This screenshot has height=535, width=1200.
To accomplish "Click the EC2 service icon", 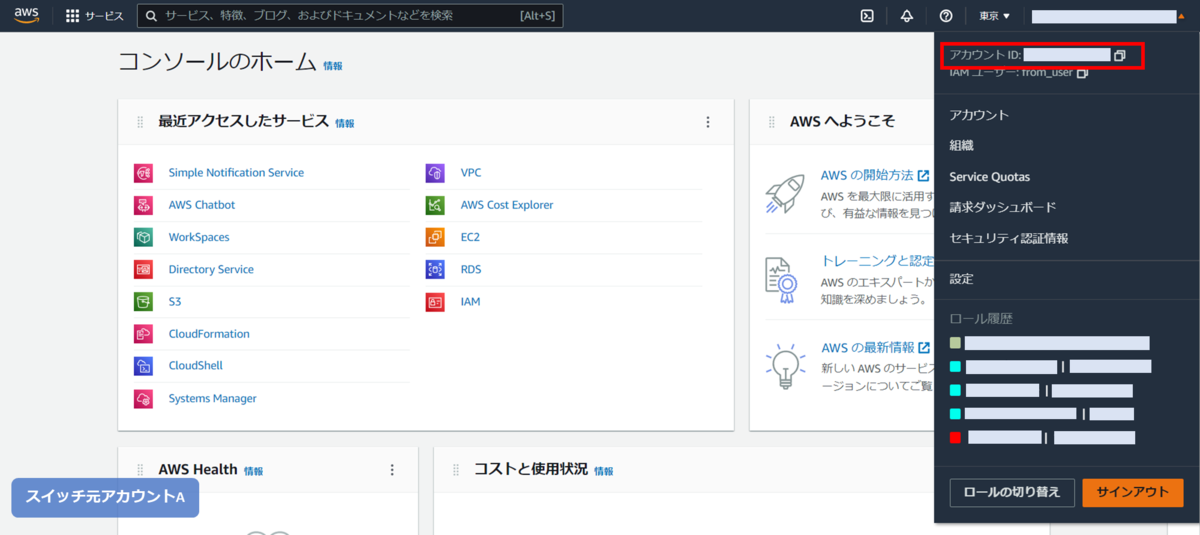I will [435, 237].
